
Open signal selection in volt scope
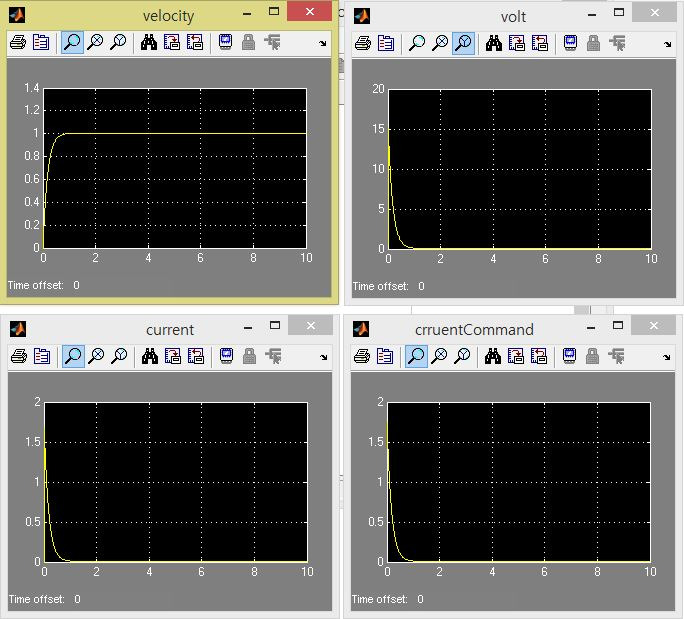[x=617, y=43]
